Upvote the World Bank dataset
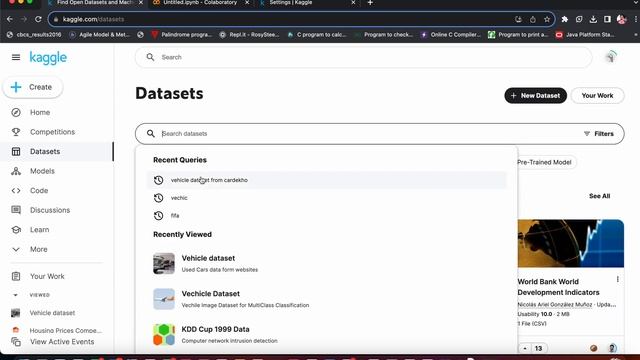Viewport: 640px width, 360px height. coord(525,348)
